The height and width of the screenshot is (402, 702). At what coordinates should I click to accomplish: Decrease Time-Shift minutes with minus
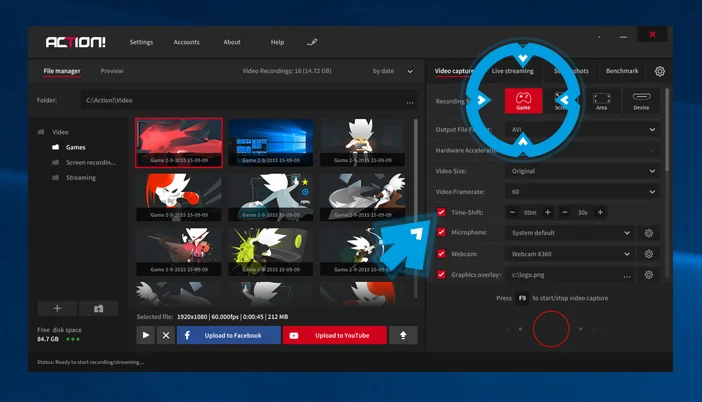click(513, 212)
